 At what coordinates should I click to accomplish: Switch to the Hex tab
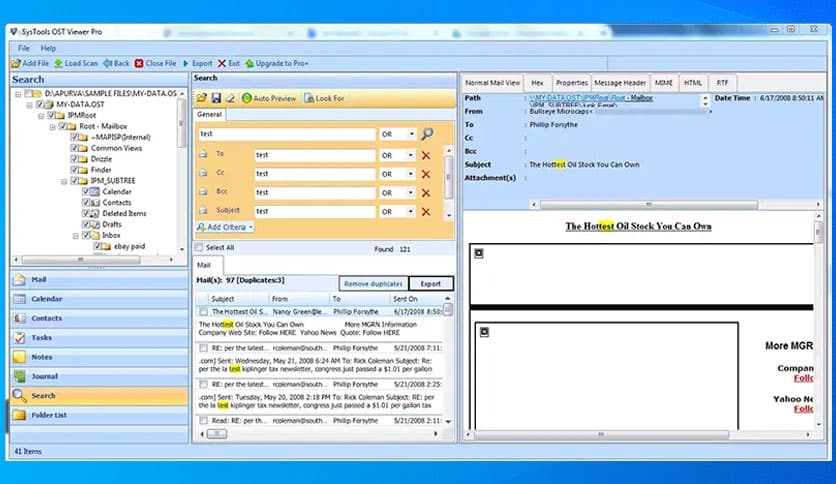tap(537, 83)
